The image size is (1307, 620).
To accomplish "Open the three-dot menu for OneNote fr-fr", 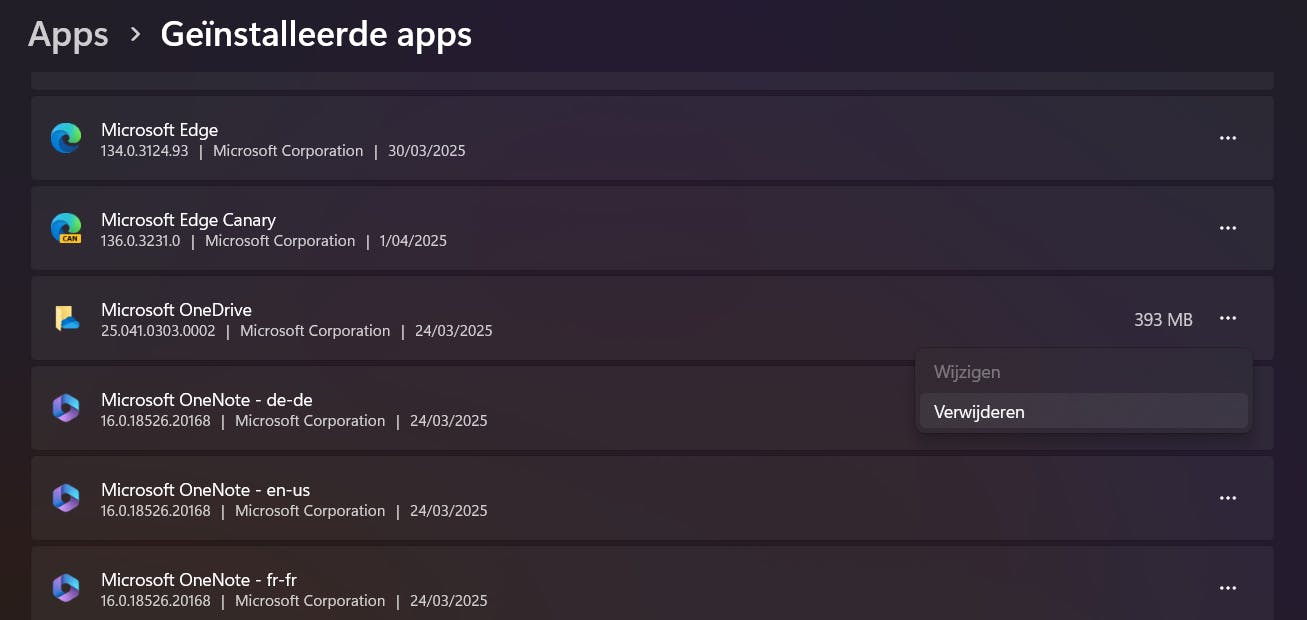I will click(x=1228, y=588).
